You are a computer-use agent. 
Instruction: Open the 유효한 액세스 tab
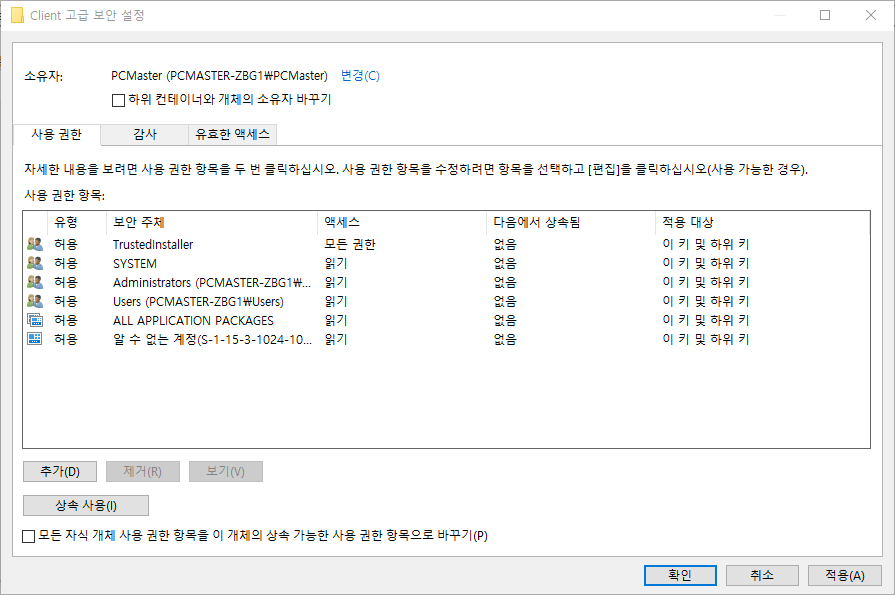point(233,135)
